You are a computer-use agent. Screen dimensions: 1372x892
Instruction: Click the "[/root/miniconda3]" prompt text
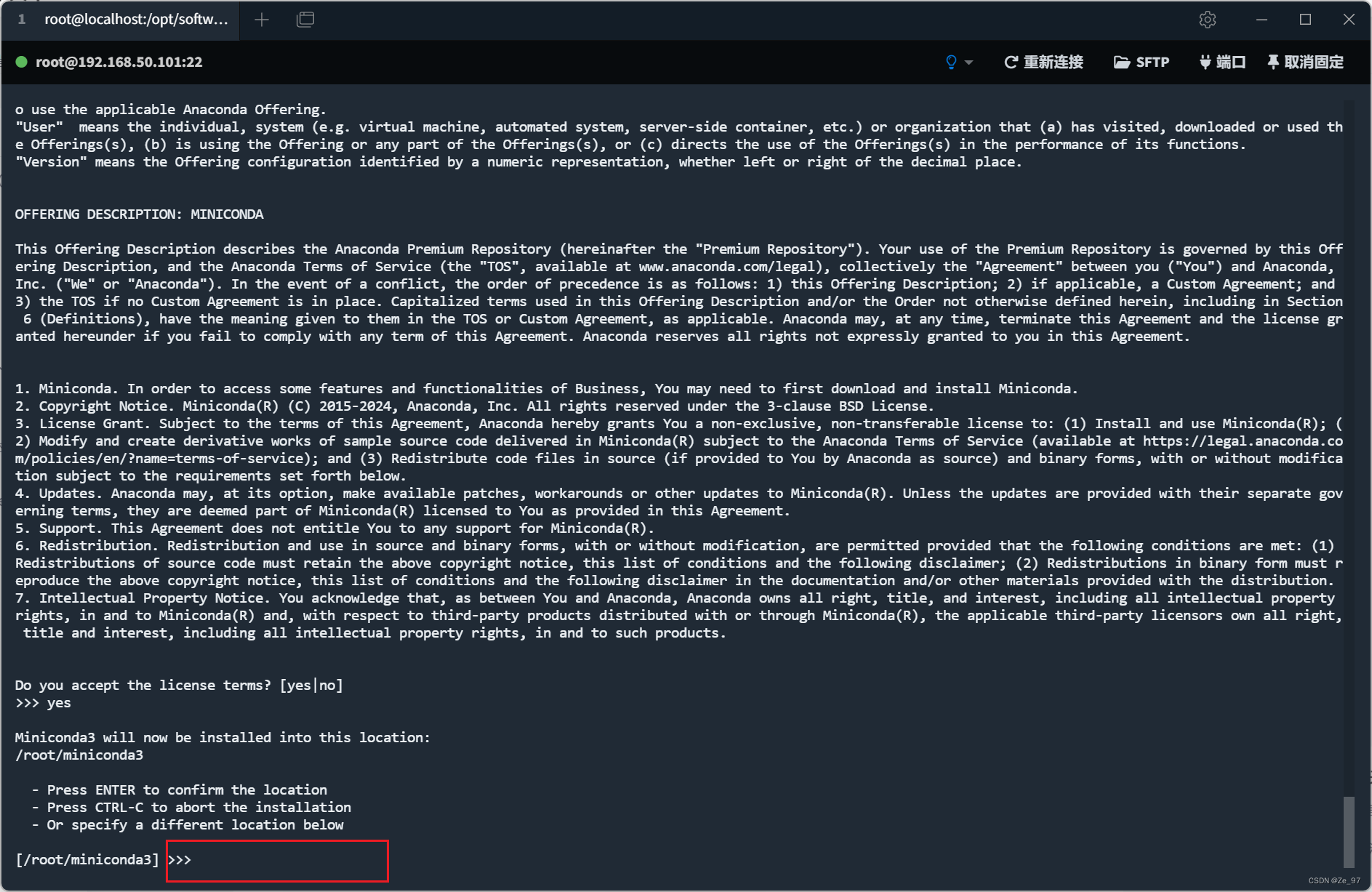pyautogui.click(x=87, y=860)
